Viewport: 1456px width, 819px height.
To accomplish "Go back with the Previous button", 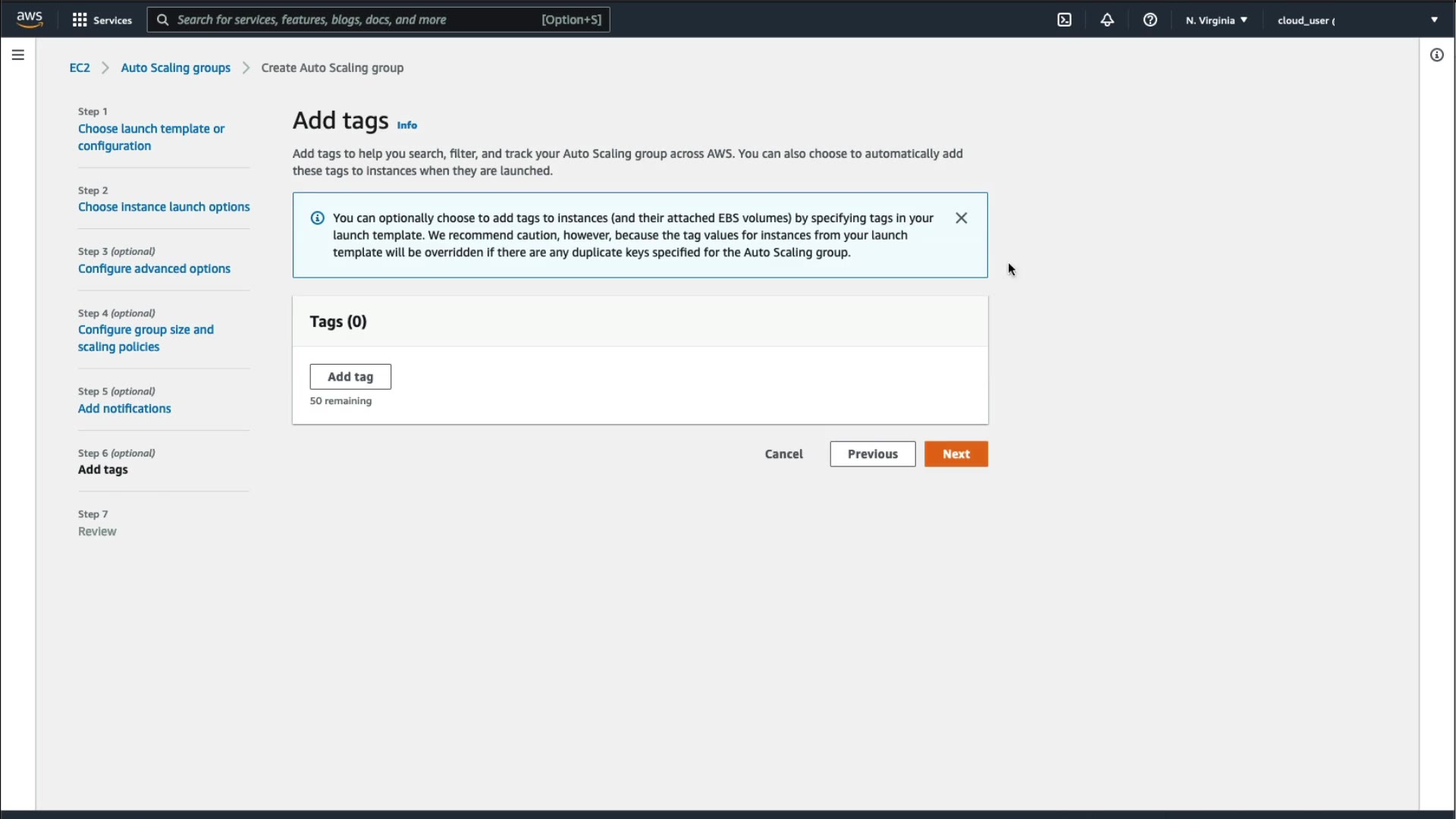I will (872, 453).
